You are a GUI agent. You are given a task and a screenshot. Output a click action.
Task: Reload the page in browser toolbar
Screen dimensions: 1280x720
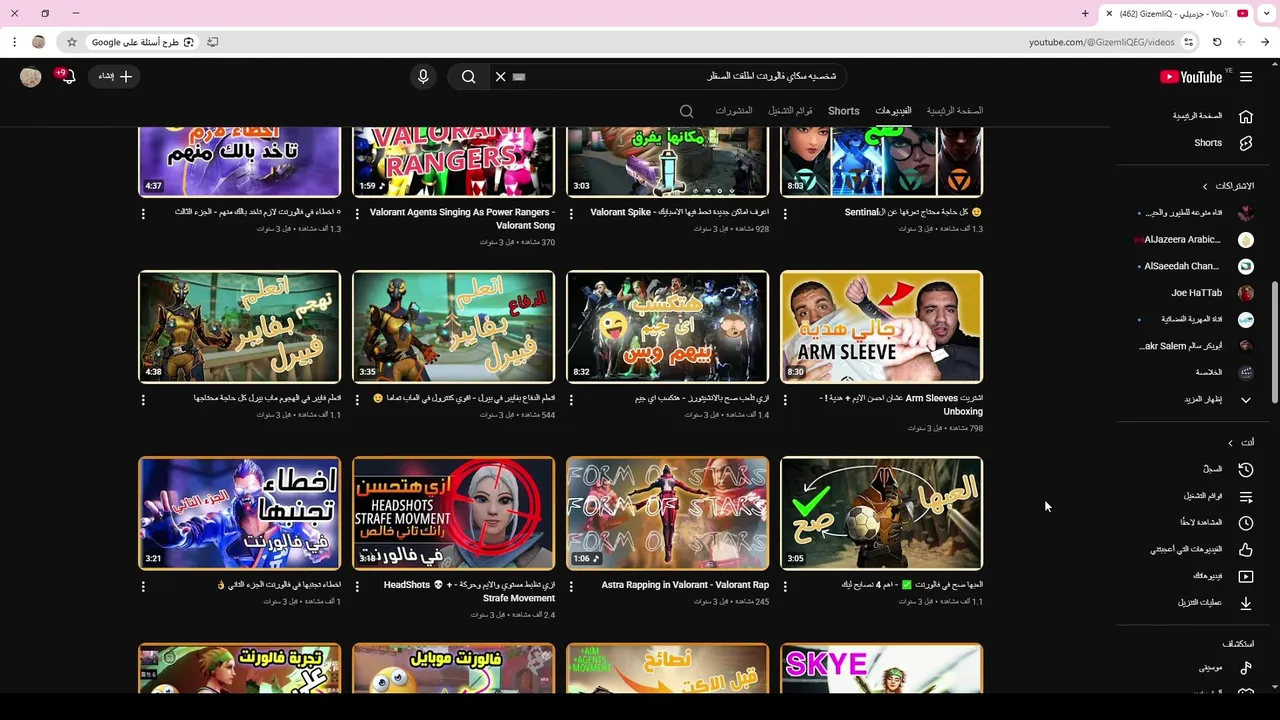[x=1217, y=42]
